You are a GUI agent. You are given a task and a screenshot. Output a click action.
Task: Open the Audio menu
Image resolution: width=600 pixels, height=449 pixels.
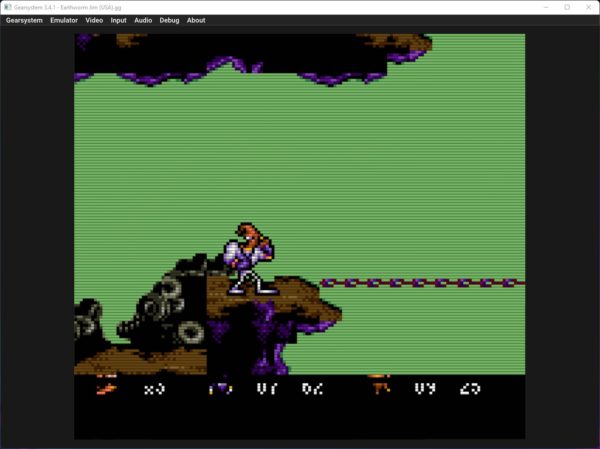(x=143, y=20)
